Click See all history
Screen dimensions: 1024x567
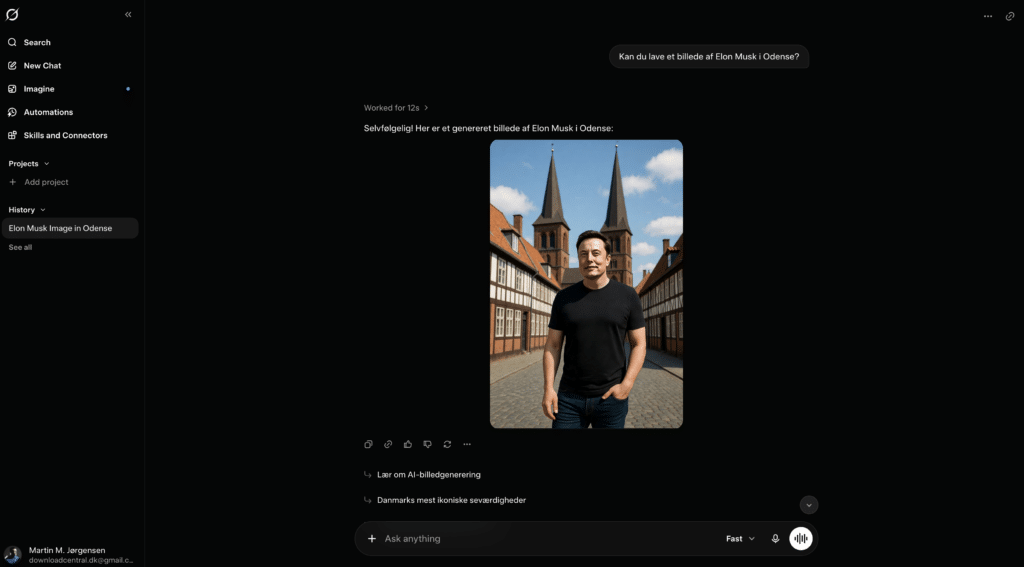click(20, 248)
